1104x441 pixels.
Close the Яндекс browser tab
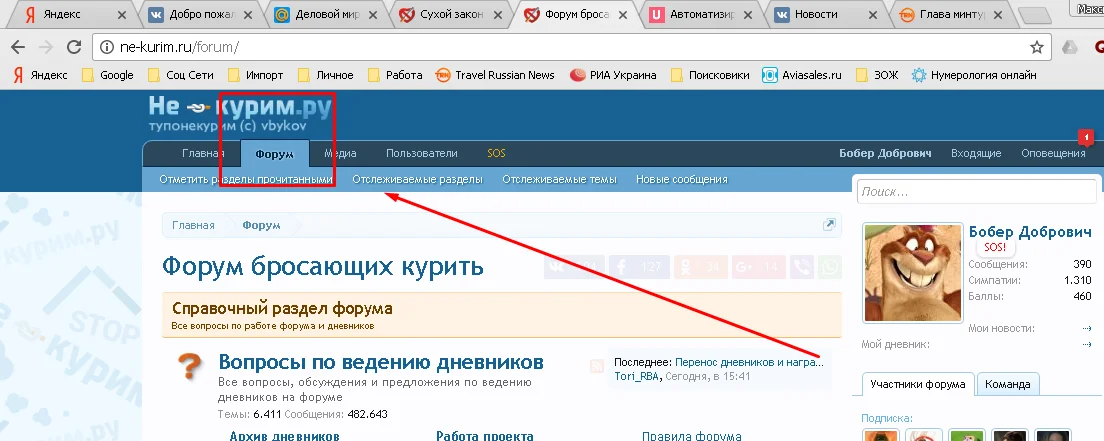[122, 14]
